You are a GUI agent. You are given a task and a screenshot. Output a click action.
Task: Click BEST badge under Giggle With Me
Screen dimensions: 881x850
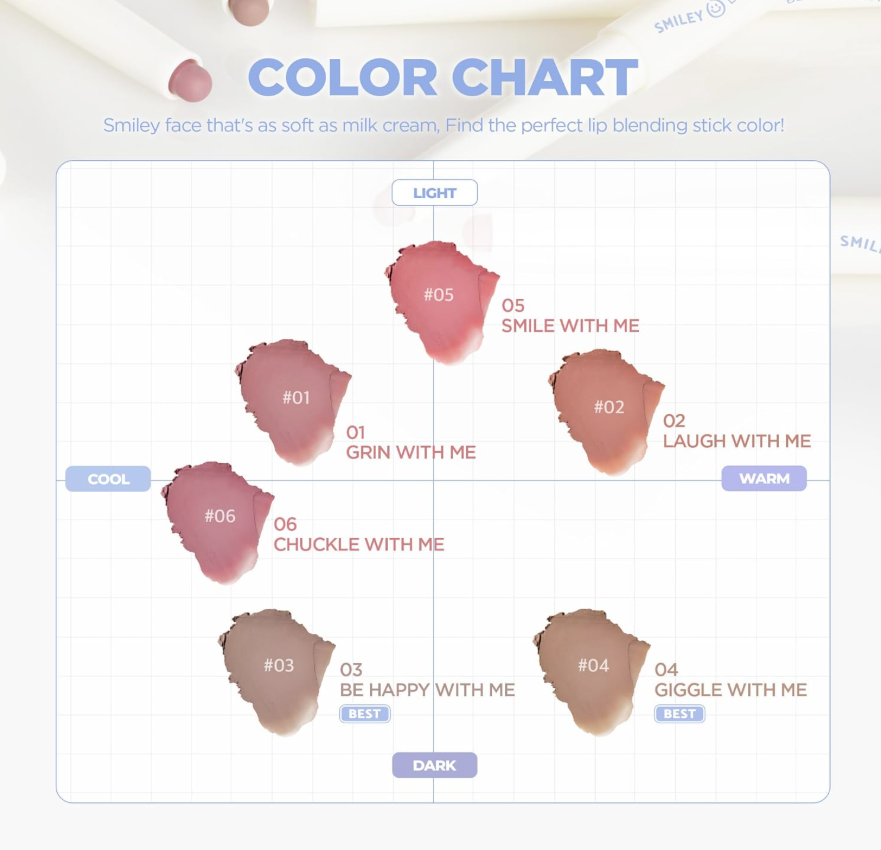(679, 714)
